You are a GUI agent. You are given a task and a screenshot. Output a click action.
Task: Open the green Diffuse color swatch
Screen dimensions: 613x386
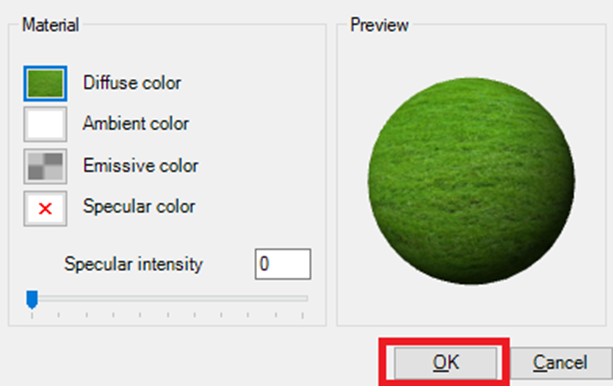45,83
